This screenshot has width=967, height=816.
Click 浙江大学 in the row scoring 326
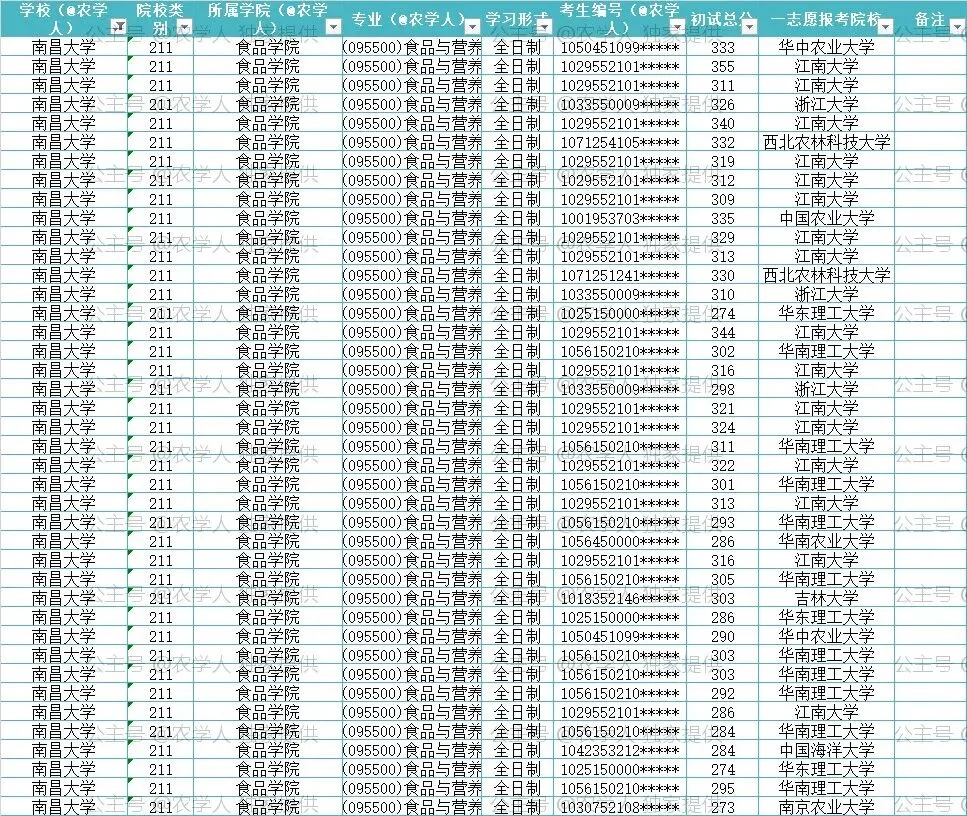(826, 105)
